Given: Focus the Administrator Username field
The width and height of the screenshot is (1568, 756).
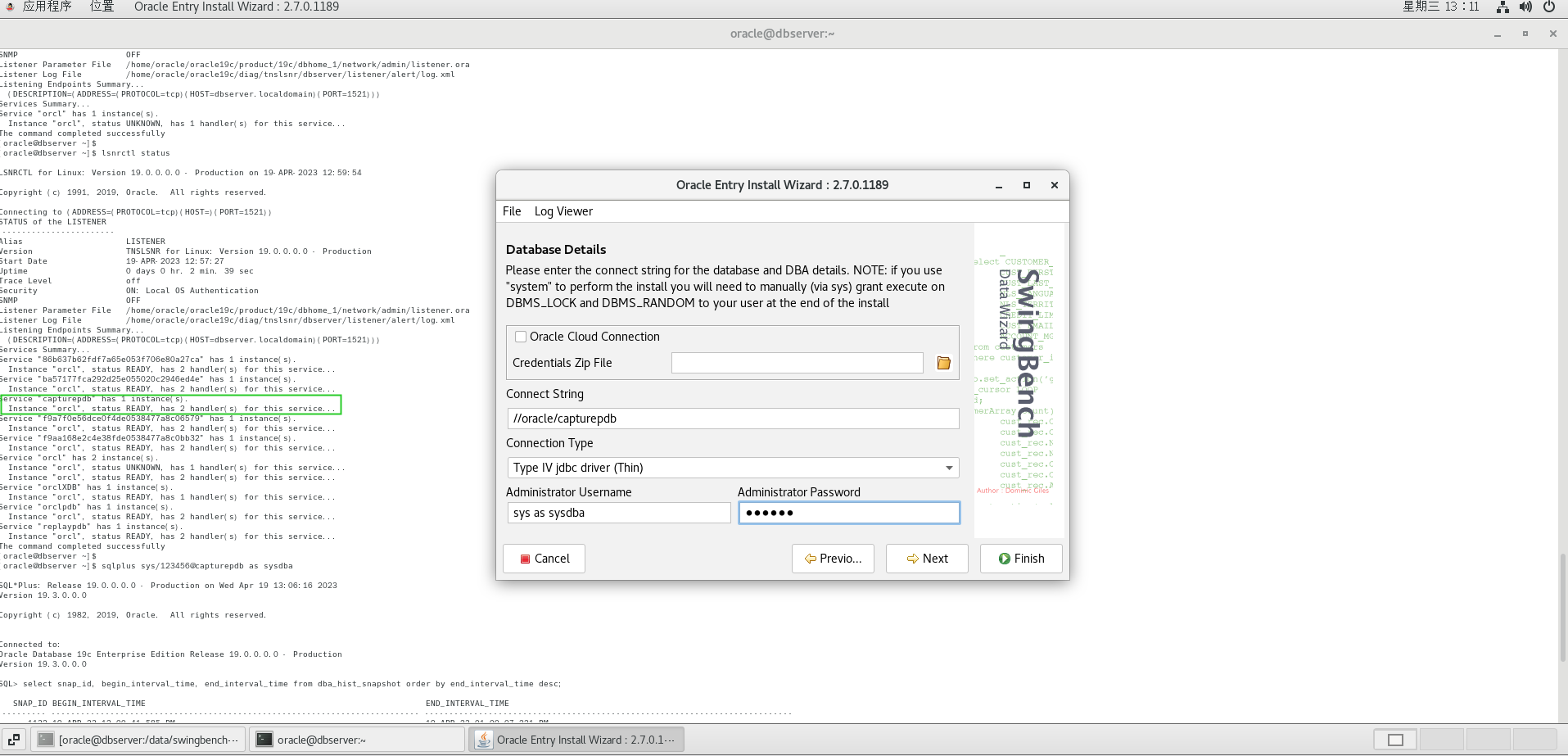Looking at the screenshot, I should (619, 513).
